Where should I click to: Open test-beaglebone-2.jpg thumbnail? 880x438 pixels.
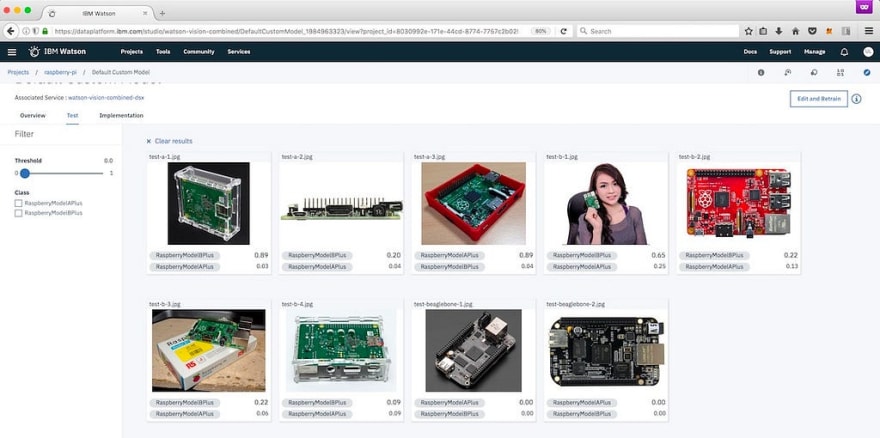pos(606,350)
